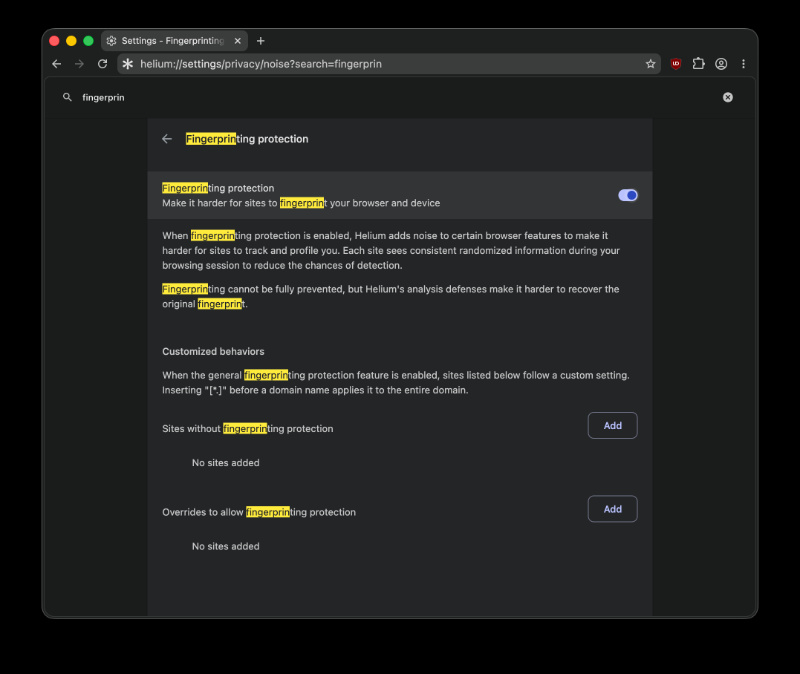The width and height of the screenshot is (800, 674).
Task: Open the three-dot browser menu
Action: click(743, 64)
